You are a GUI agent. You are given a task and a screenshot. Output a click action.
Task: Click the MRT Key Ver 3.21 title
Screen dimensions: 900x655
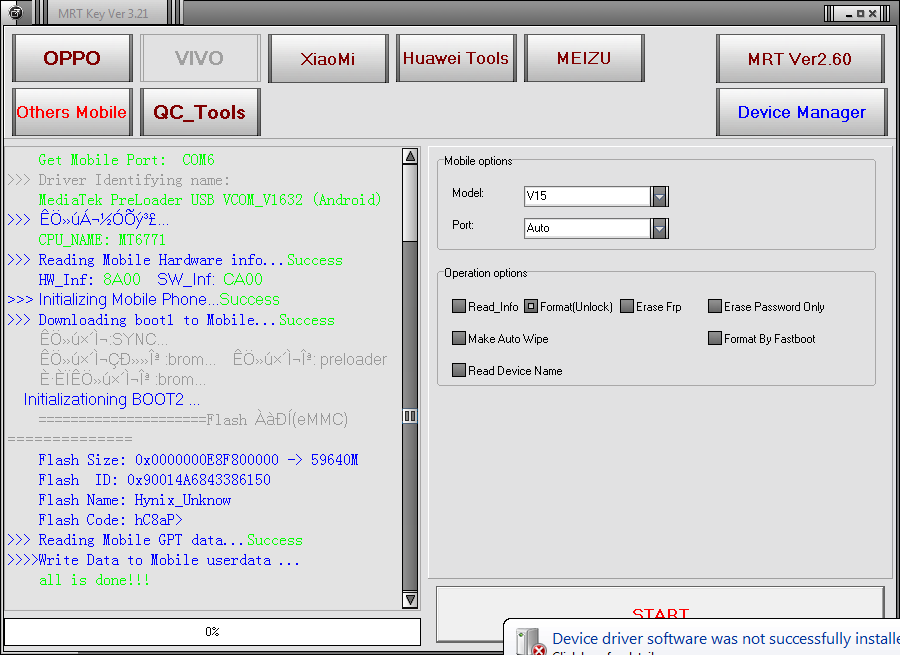[103, 13]
